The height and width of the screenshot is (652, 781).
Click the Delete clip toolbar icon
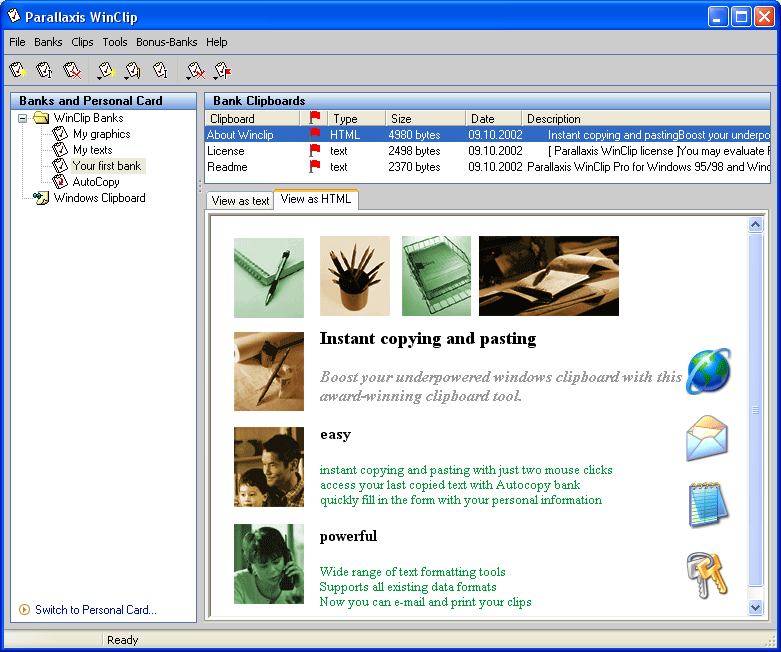pyautogui.click(x=195, y=70)
